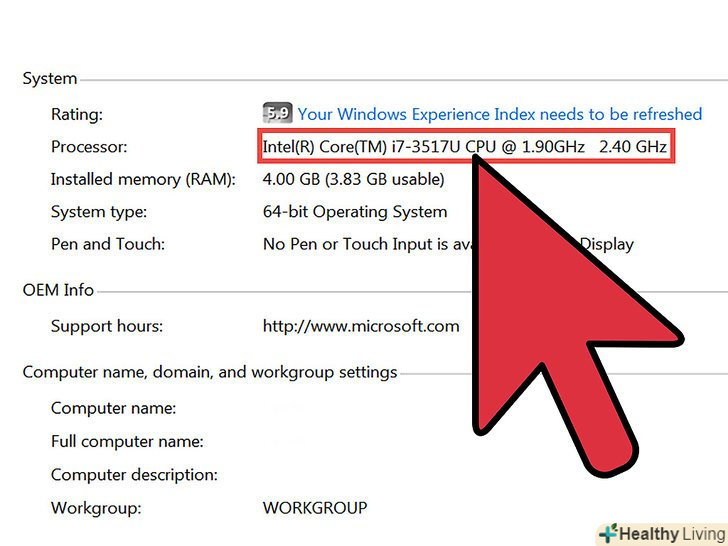Click the Pen and Touch: label
The height and width of the screenshot is (546, 728).
pos(108,244)
